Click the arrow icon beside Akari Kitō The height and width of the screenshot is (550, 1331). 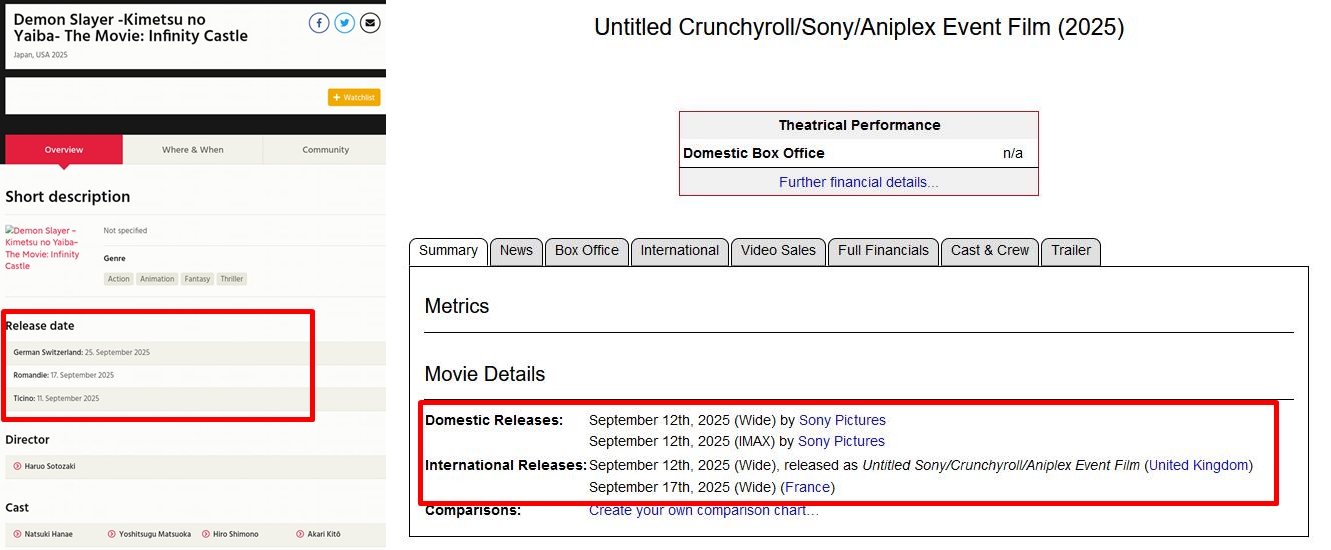click(300, 534)
